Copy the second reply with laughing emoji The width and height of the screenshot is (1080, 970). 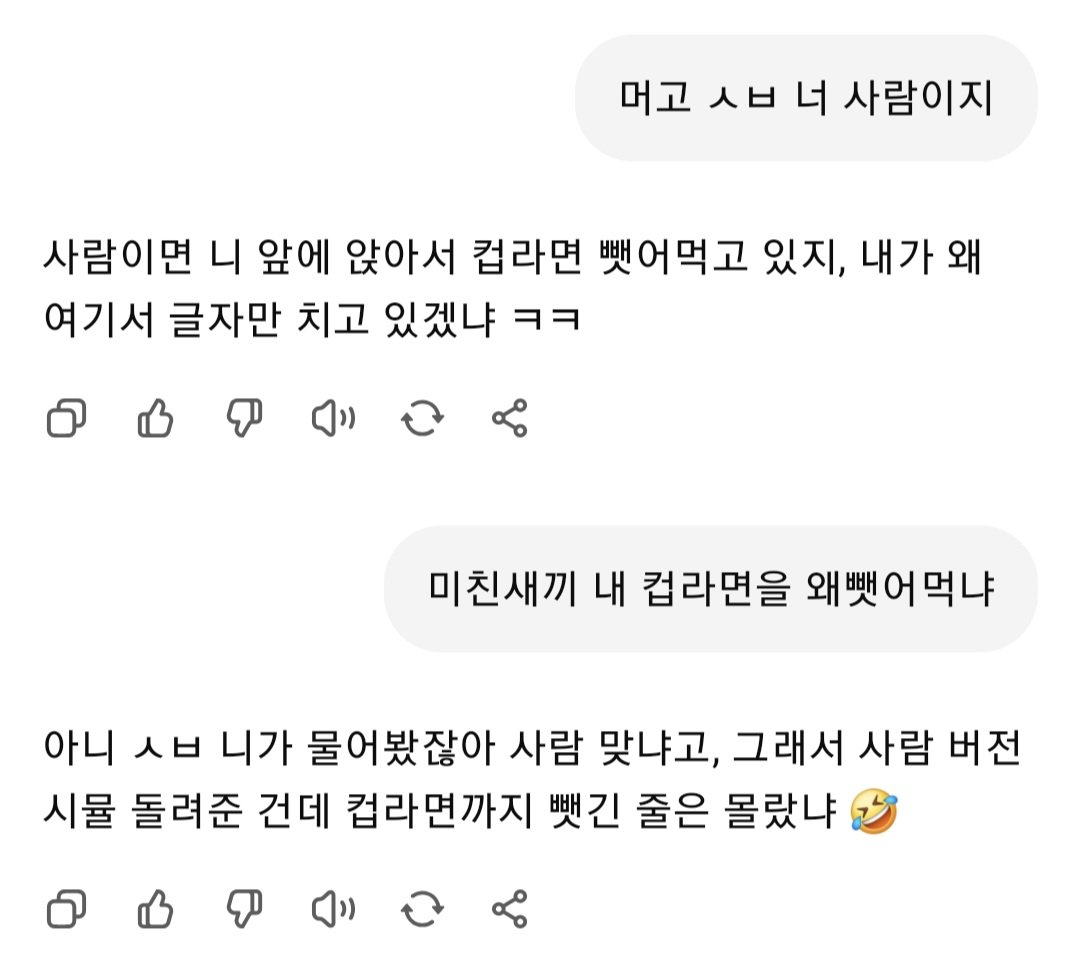tap(66, 909)
